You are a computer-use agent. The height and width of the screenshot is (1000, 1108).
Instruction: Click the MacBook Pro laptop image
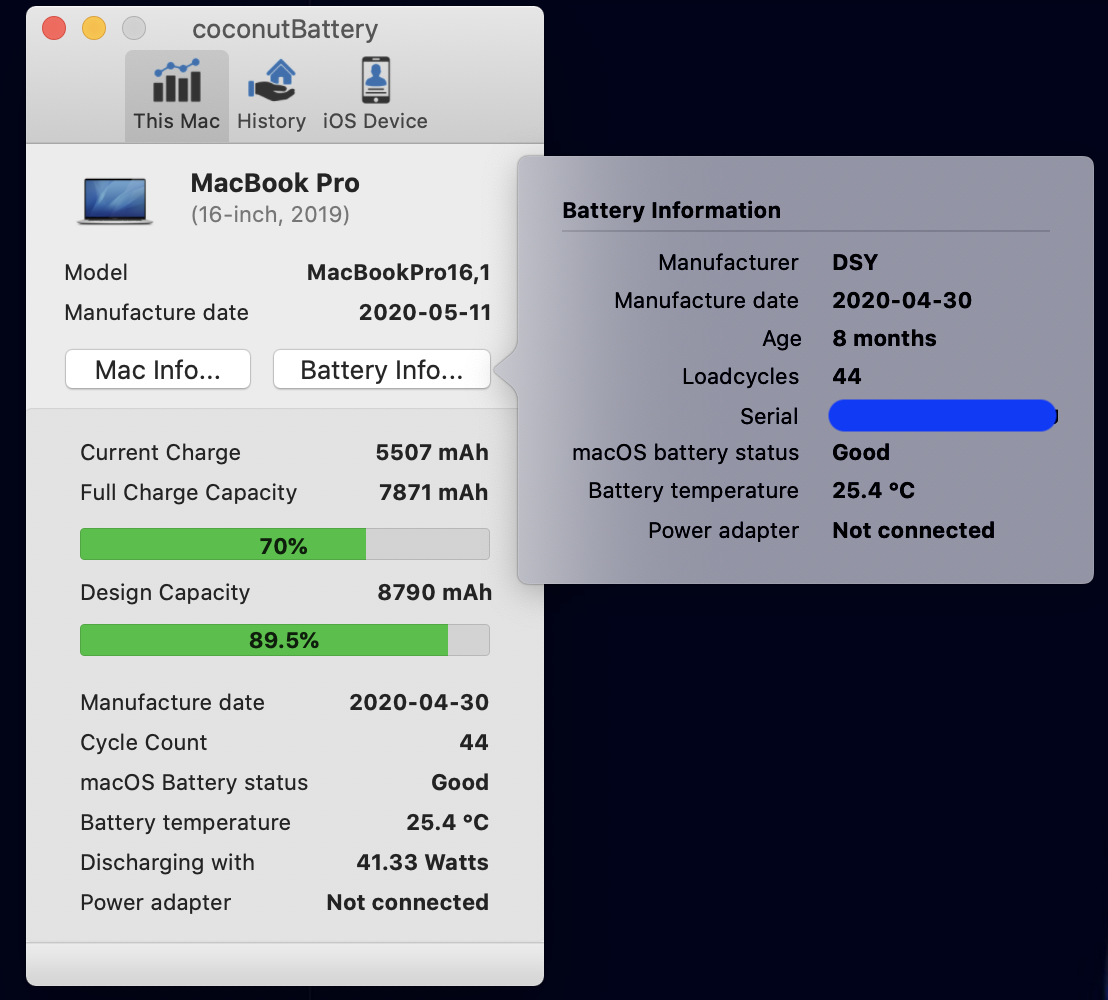(114, 200)
